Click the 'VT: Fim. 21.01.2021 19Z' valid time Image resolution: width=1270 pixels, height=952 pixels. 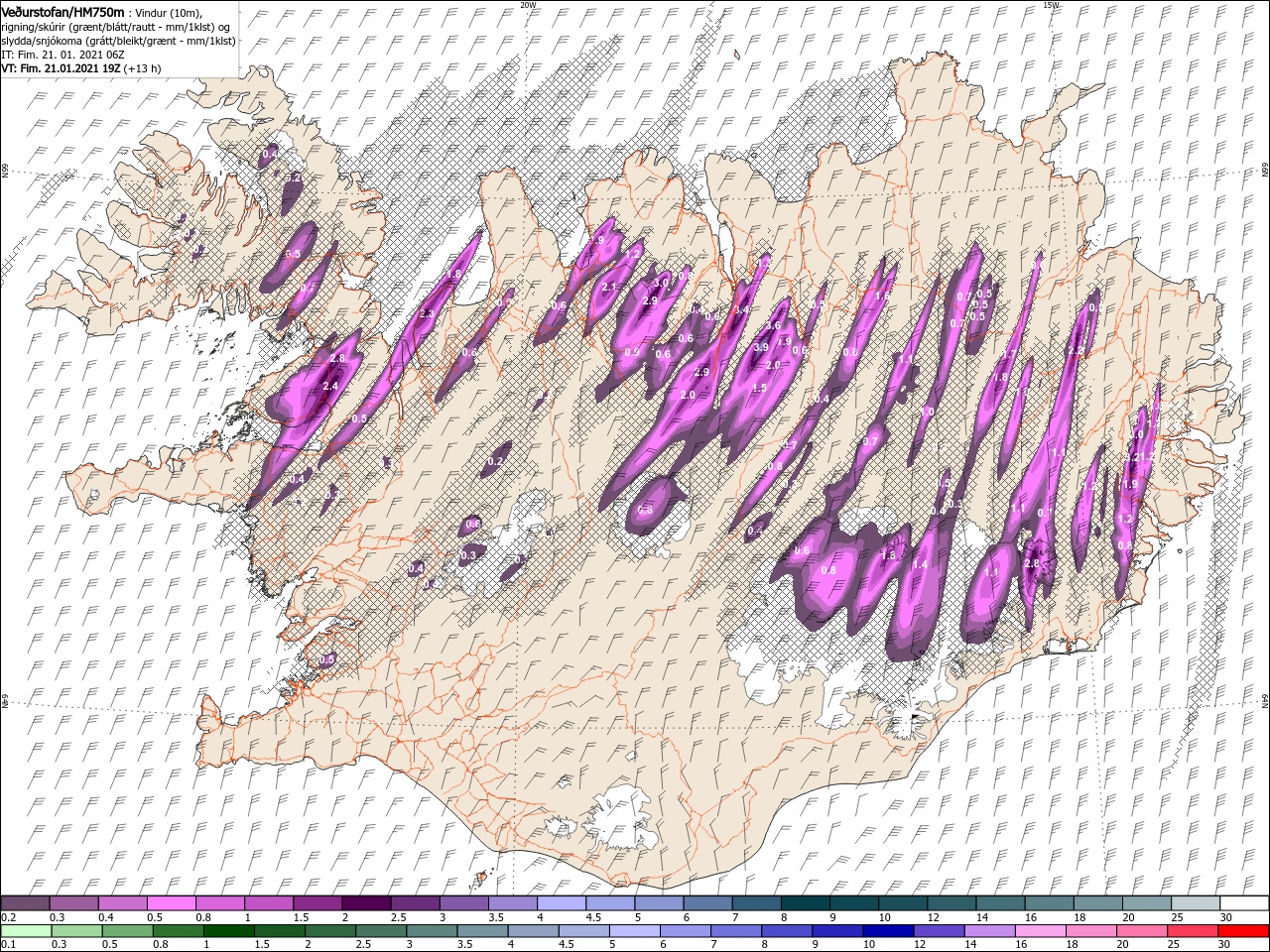[61, 68]
